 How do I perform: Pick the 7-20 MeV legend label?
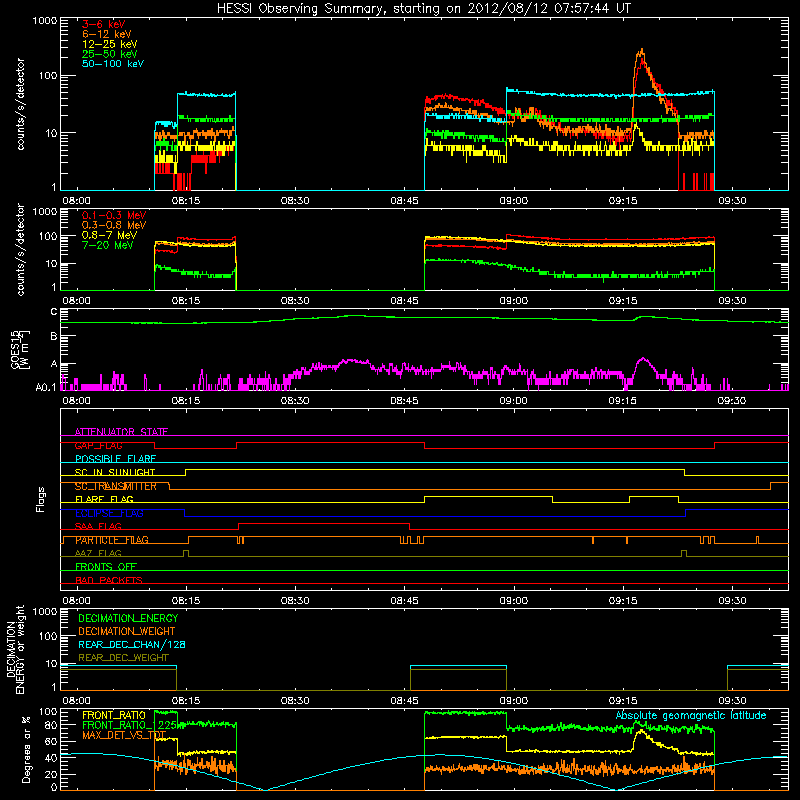(x=108, y=245)
